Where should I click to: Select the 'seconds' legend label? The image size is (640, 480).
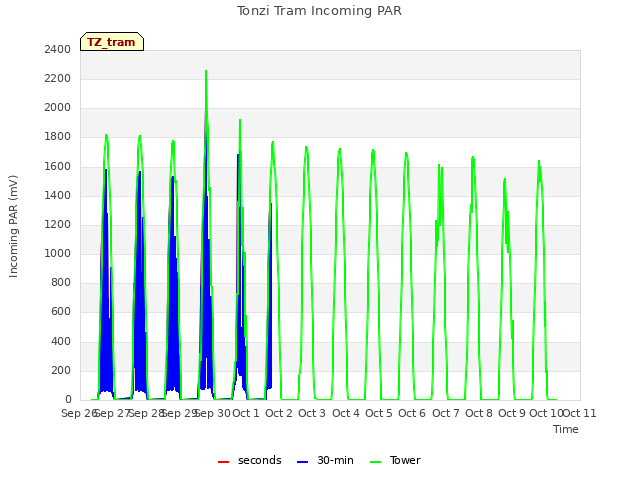tap(260, 460)
